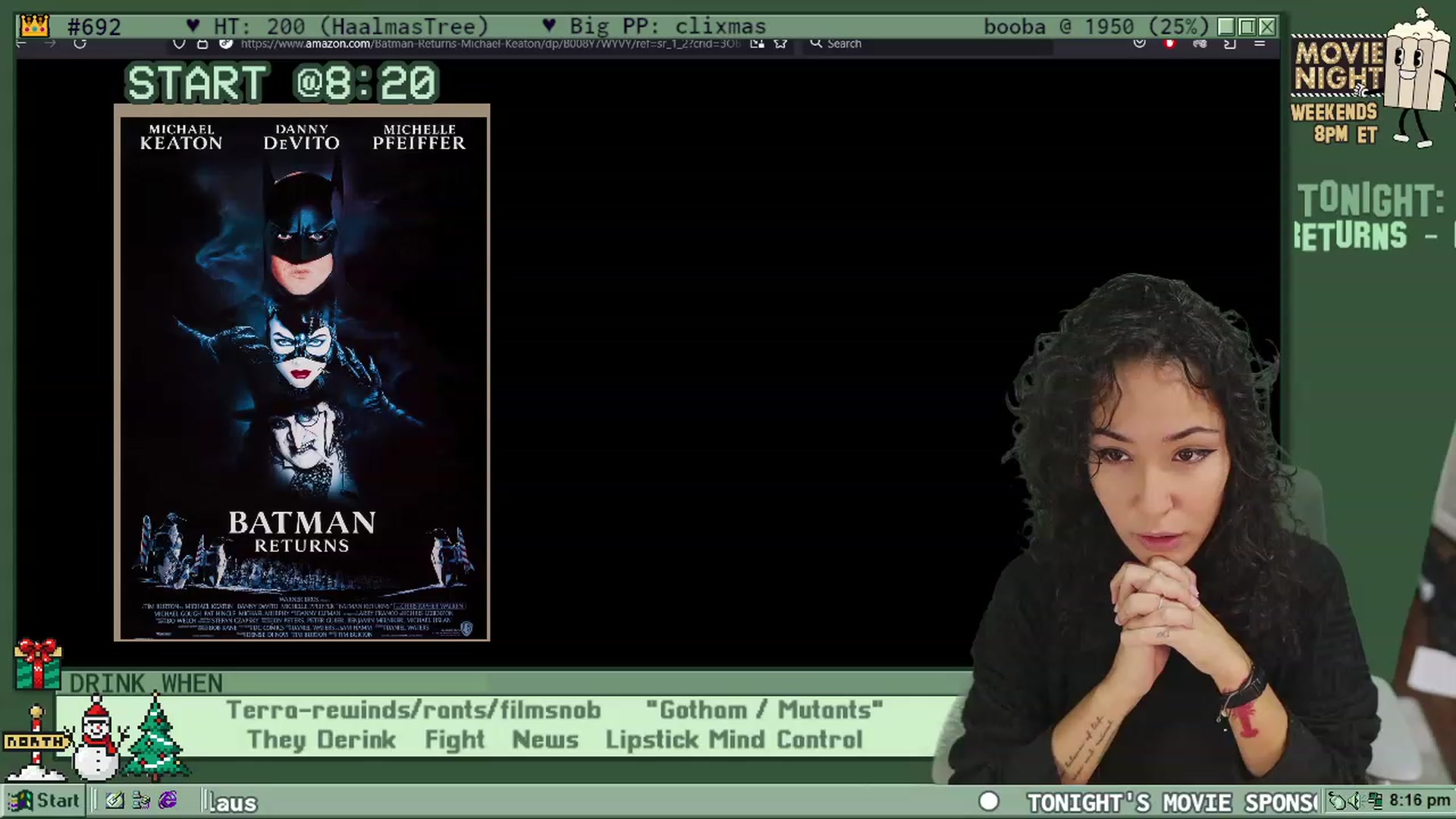
Task: Click the Start button in the taskbar
Action: point(43,801)
